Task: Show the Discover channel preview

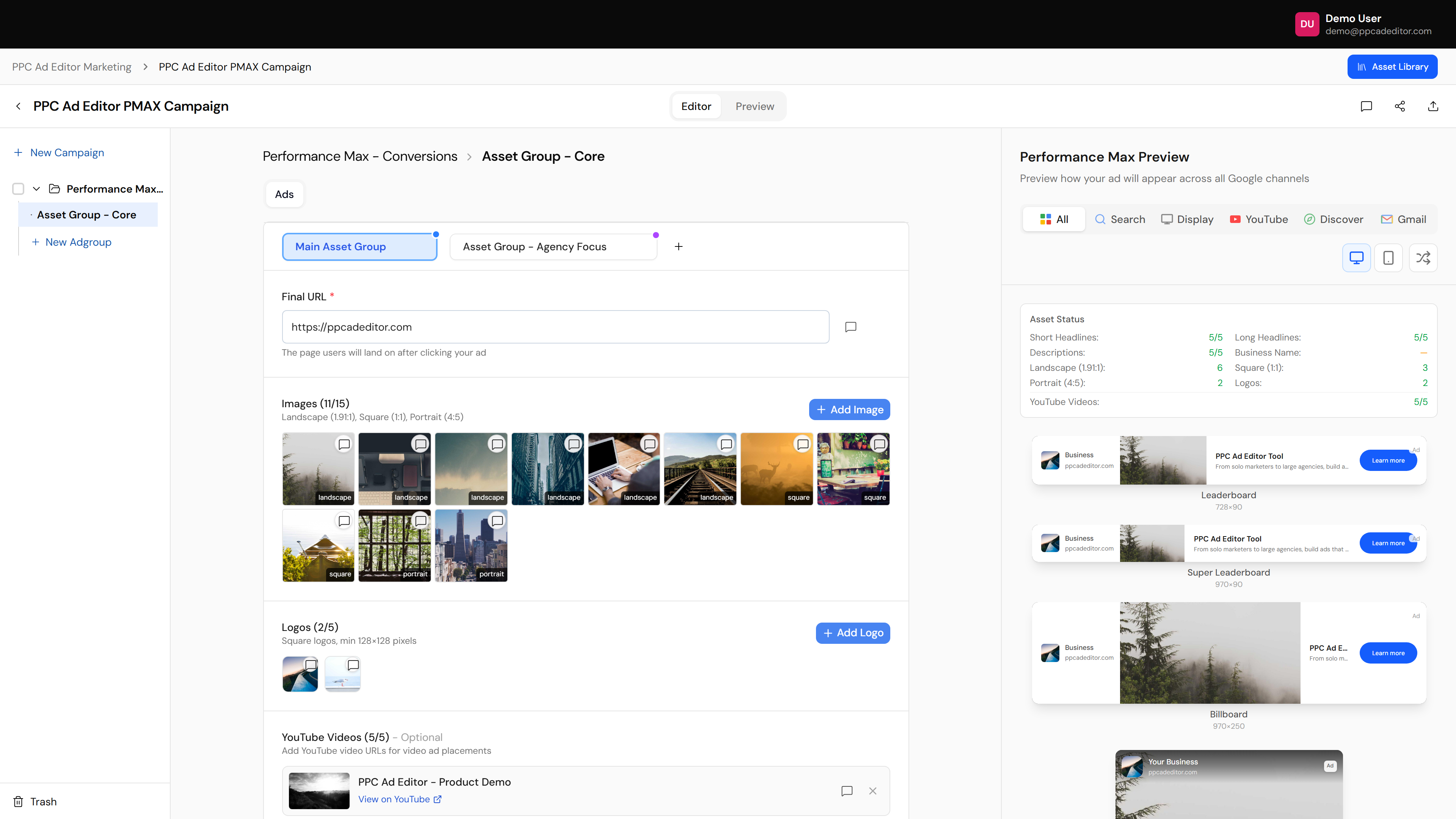Action: click(x=1334, y=219)
